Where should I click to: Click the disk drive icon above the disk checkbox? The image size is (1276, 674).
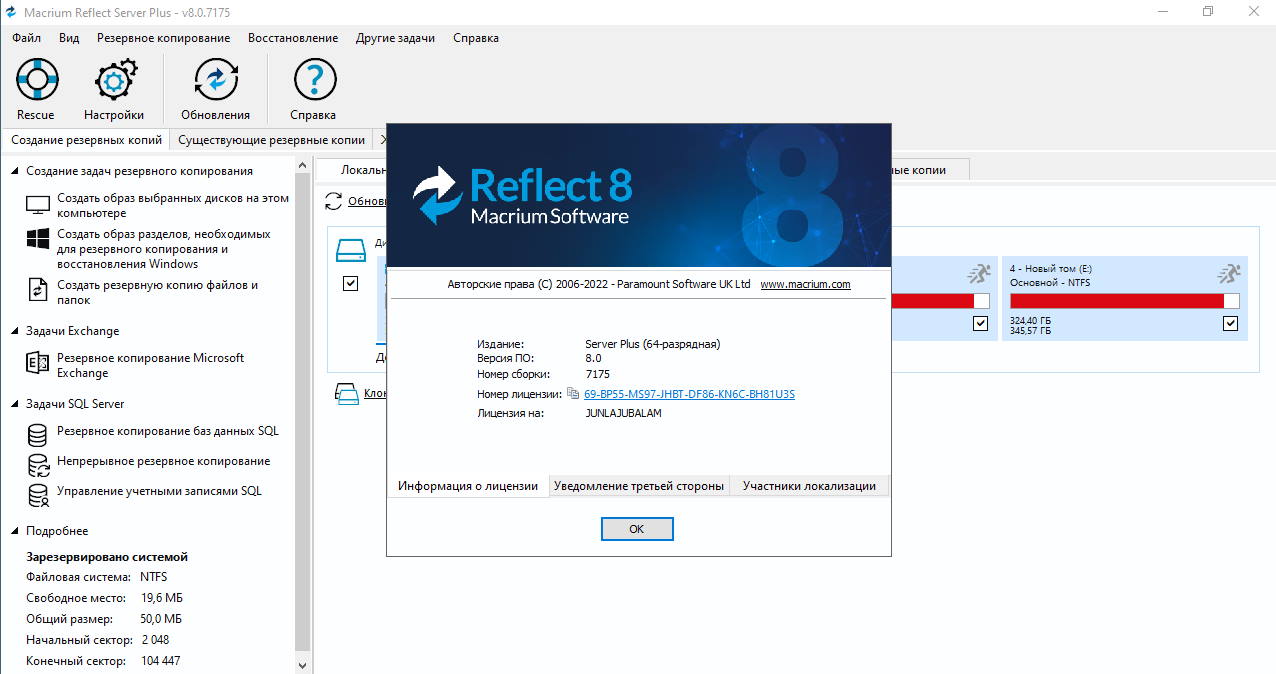pyautogui.click(x=352, y=250)
